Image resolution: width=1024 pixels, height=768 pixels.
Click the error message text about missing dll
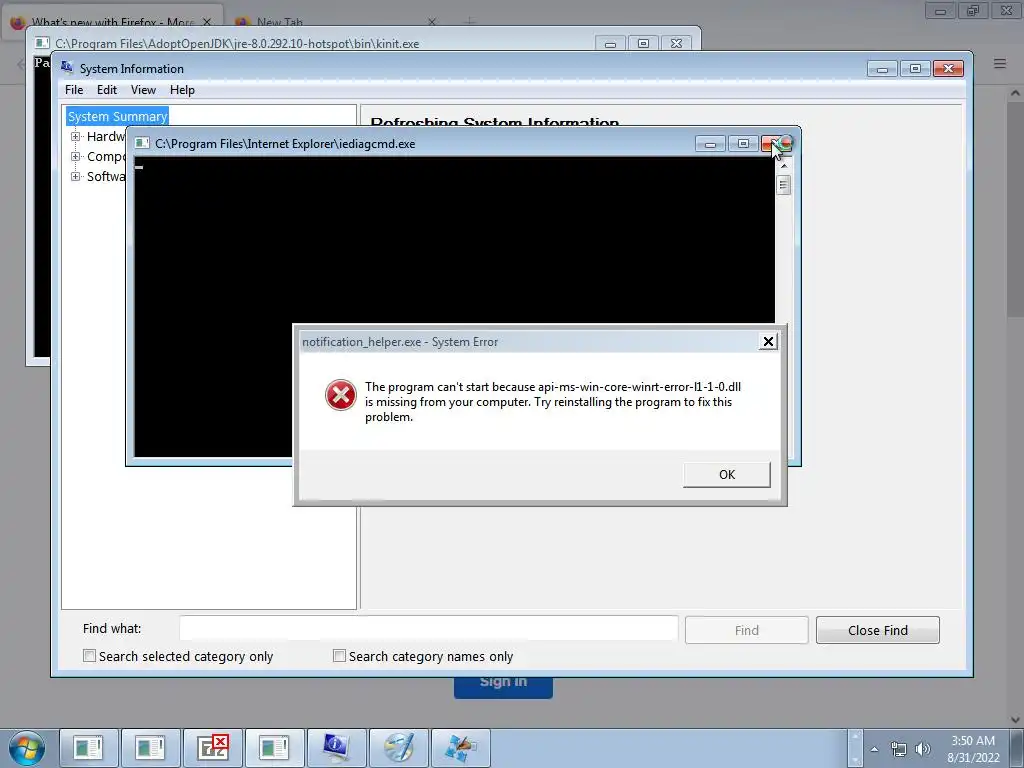click(x=552, y=402)
